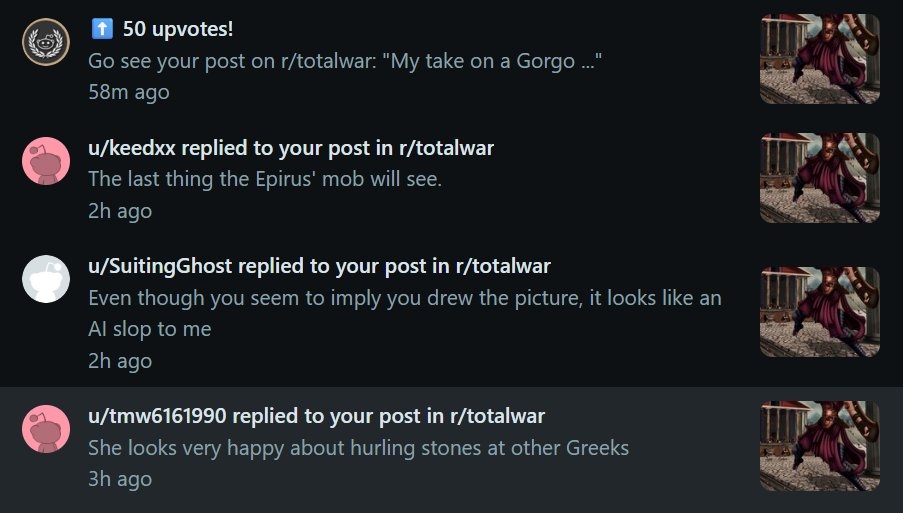The height and width of the screenshot is (513, 903).
Task: Click the reply about hurling stones at other Greeks
Action: pyautogui.click(x=358, y=447)
